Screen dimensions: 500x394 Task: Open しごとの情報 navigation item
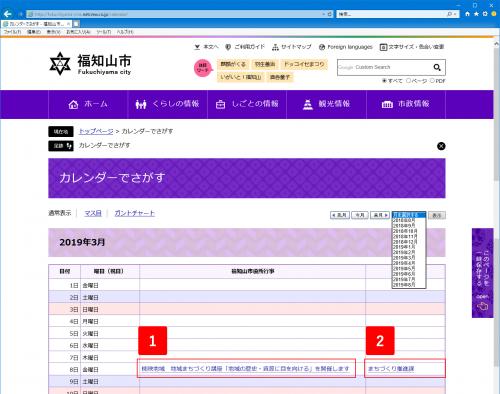[247, 104]
